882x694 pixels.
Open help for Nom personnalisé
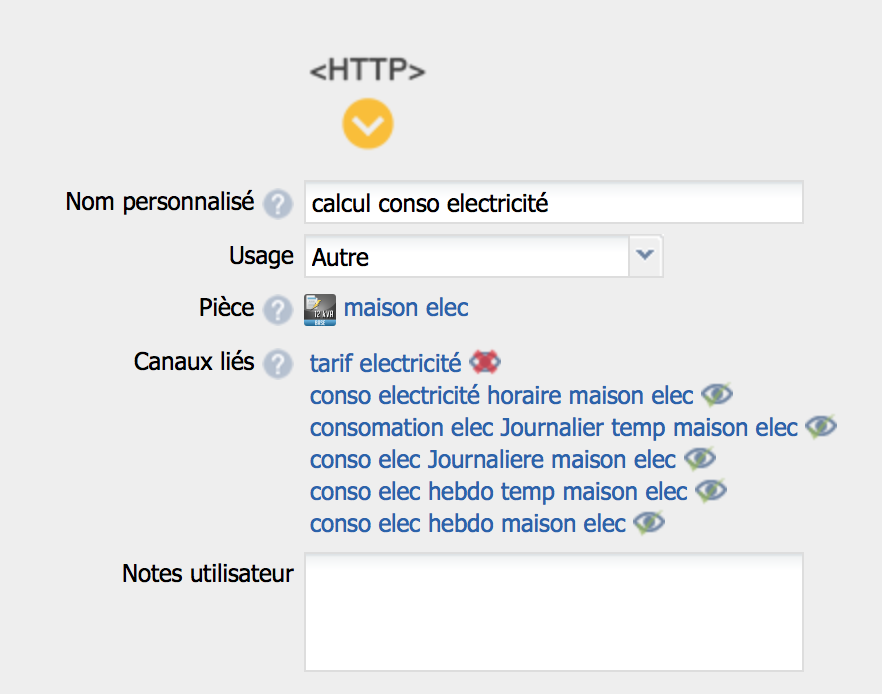click(278, 204)
